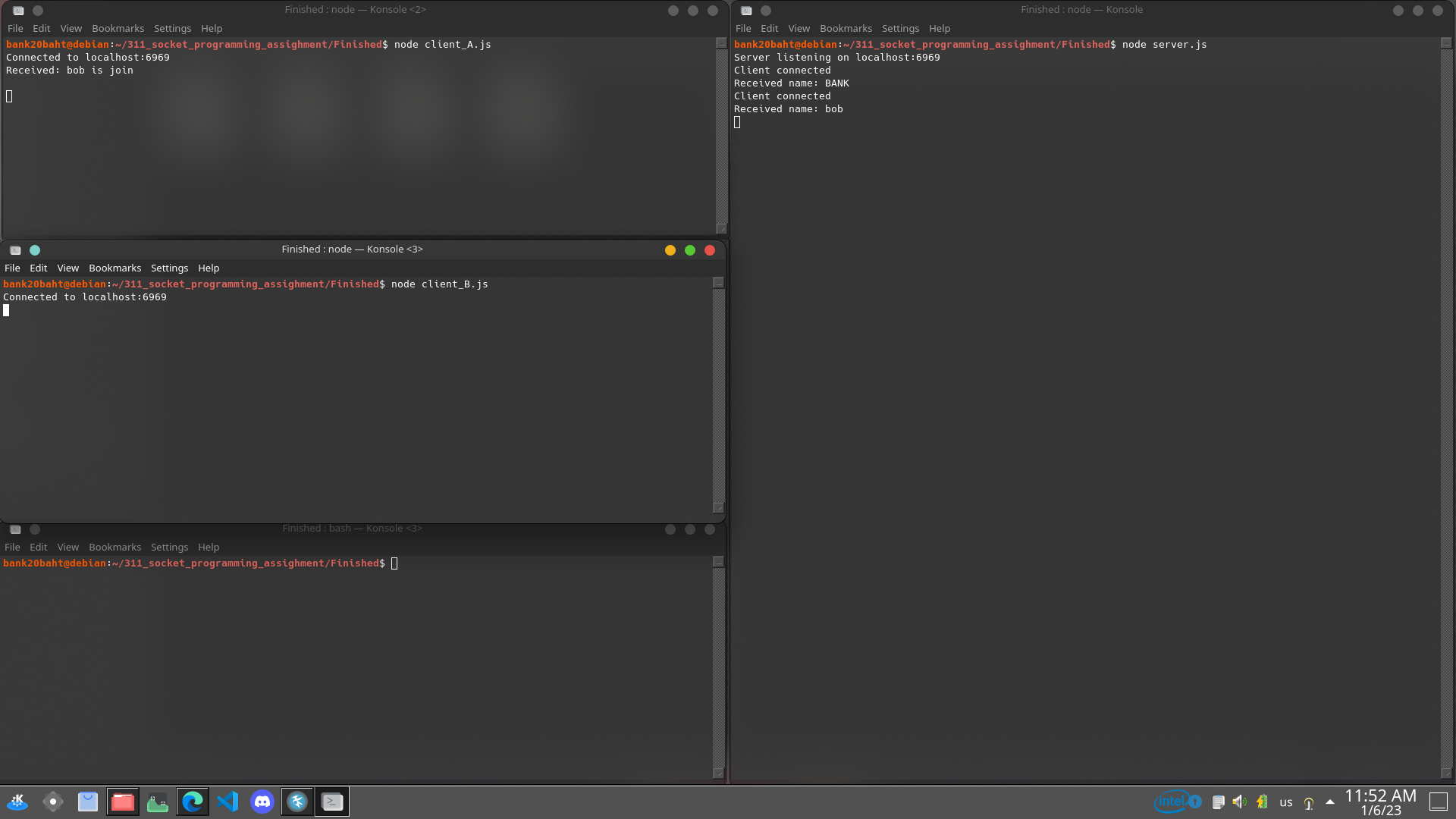Viewport: 1456px width, 819px height.
Task: Click 'Received name: BANK' server line
Action: (792, 83)
